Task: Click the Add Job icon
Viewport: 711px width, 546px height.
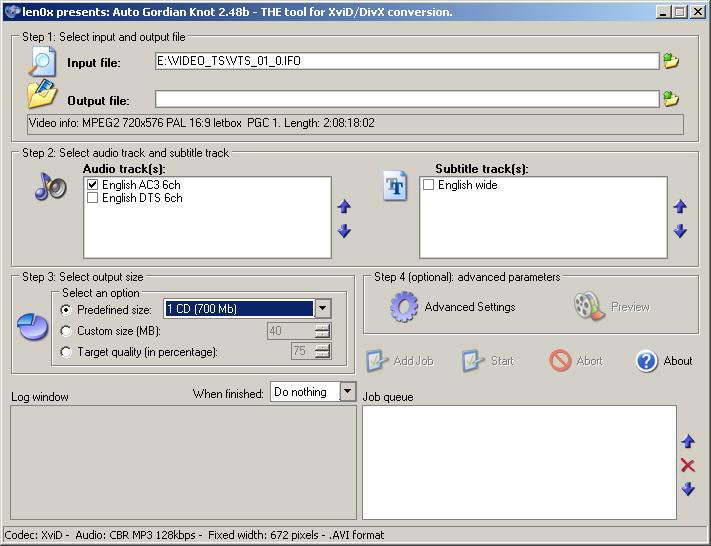Action: coord(376,361)
